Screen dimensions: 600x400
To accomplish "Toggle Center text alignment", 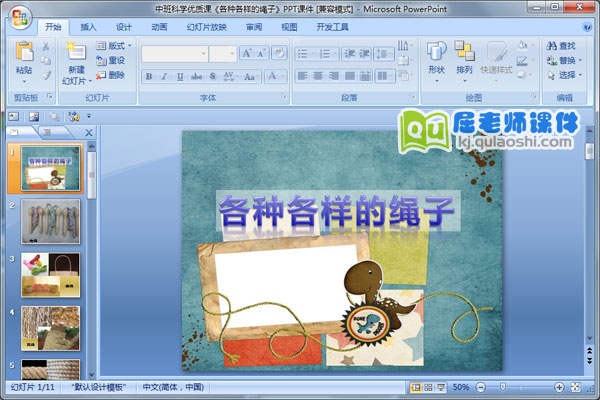I will pyautogui.click(x=318, y=76).
